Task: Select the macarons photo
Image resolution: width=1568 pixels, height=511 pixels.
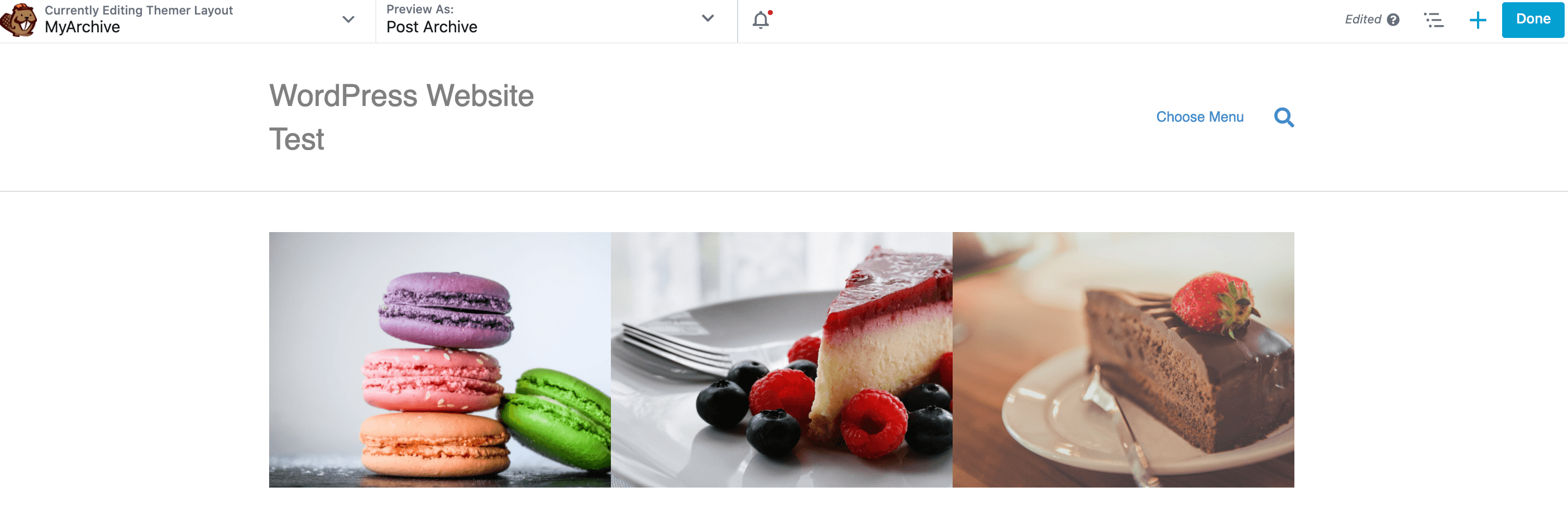Action: (x=439, y=359)
